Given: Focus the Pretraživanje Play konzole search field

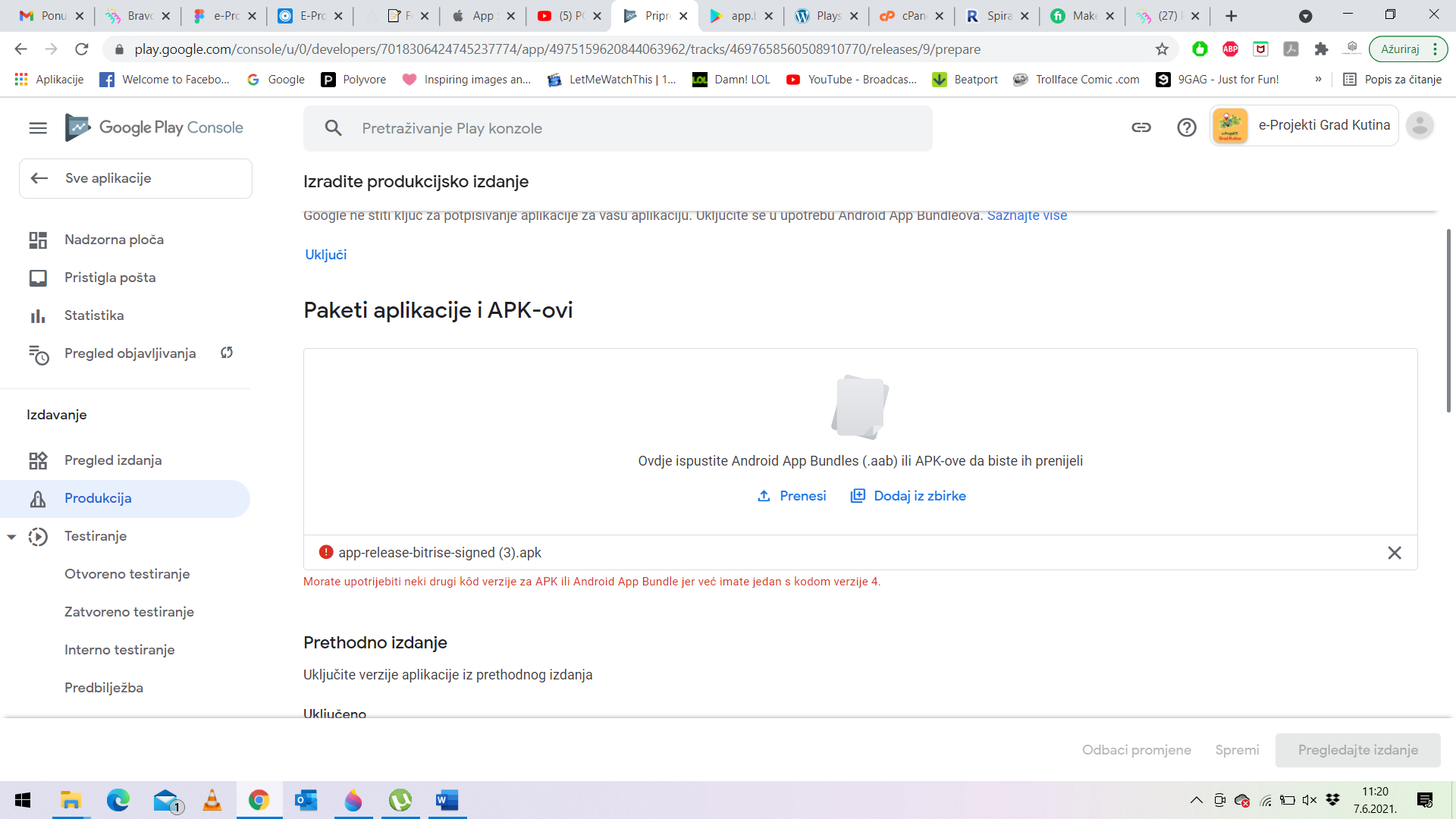Looking at the screenshot, I should (618, 128).
